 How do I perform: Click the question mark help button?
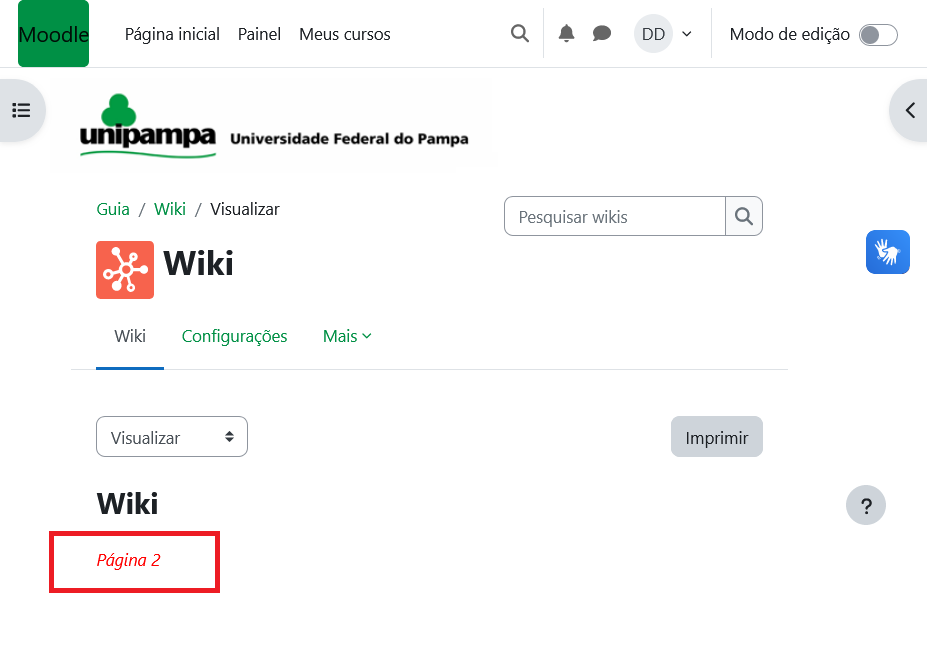(866, 505)
